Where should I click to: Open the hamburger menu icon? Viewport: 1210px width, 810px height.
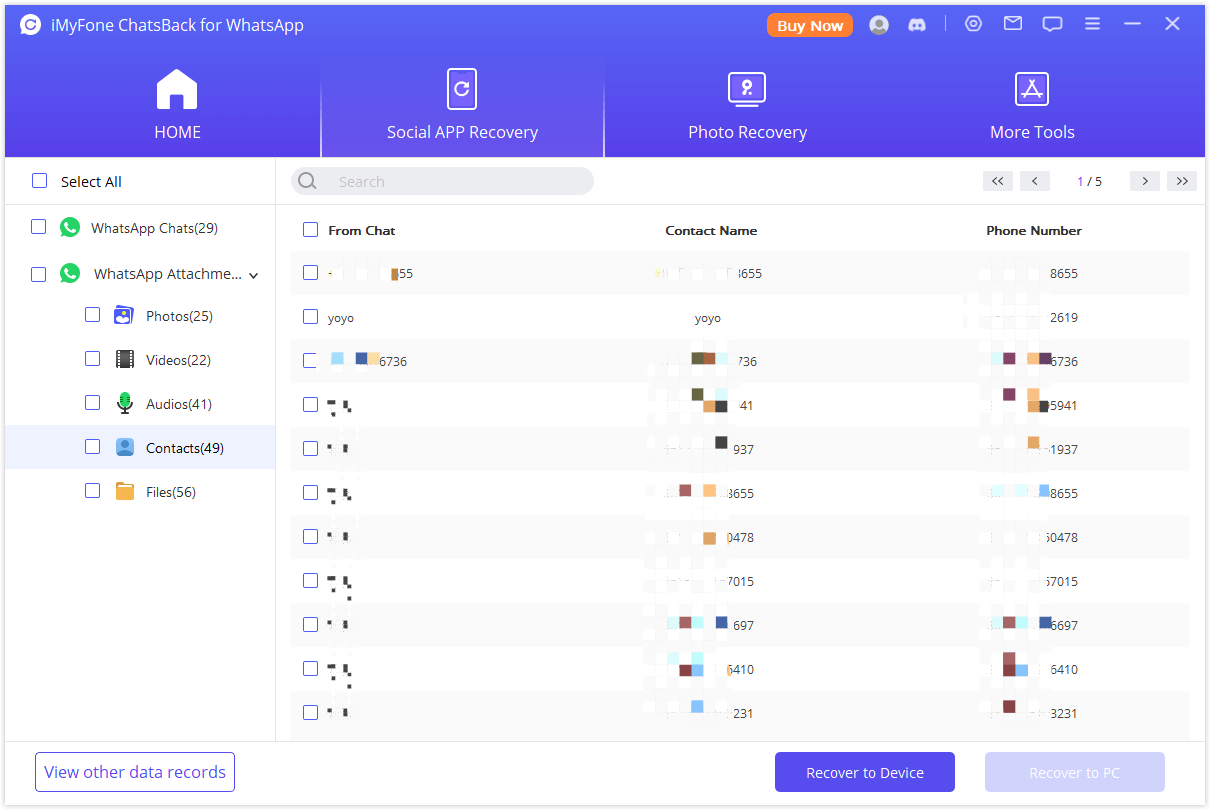[1092, 24]
